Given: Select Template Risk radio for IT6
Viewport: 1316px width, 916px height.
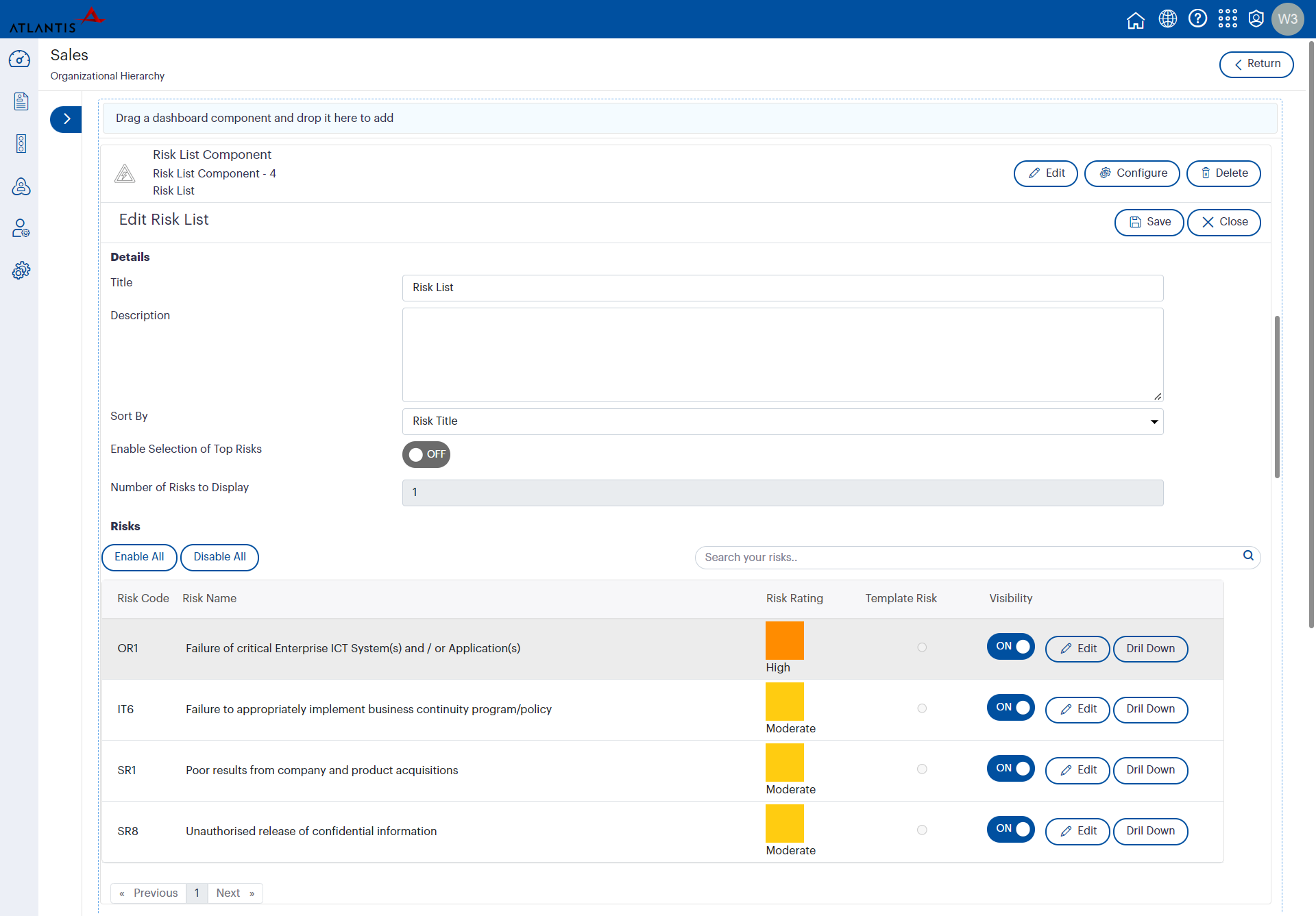Looking at the screenshot, I should (921, 708).
